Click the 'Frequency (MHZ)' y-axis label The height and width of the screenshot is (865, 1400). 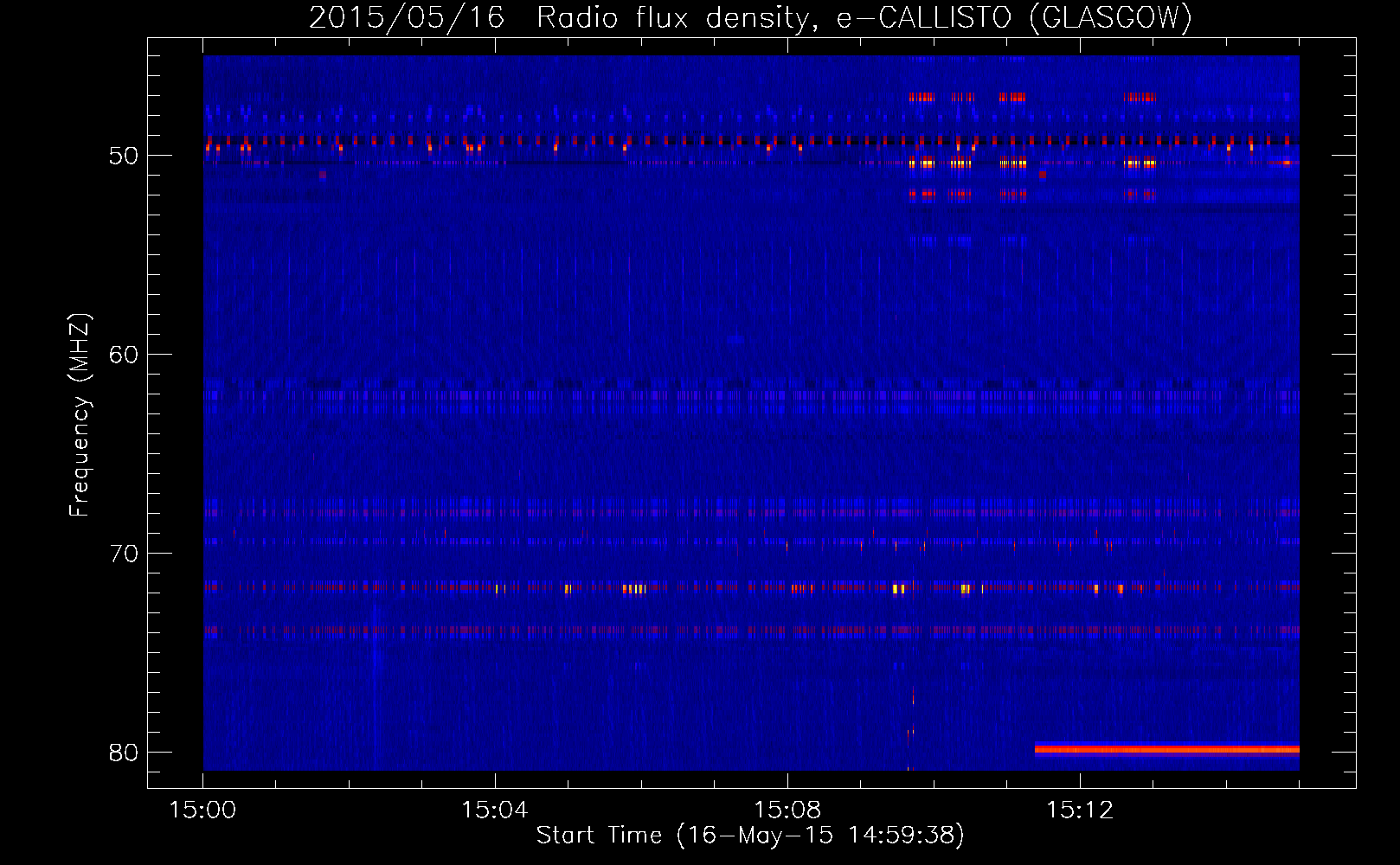[80, 415]
